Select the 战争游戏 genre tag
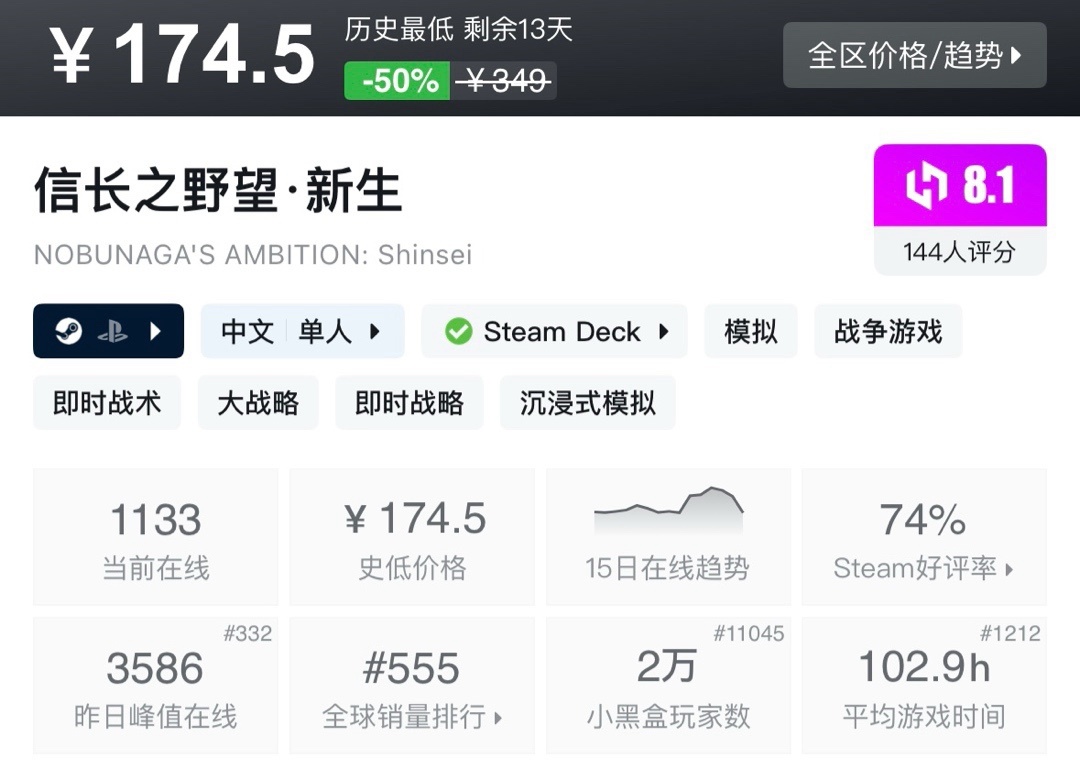The image size is (1080, 769). click(x=888, y=332)
